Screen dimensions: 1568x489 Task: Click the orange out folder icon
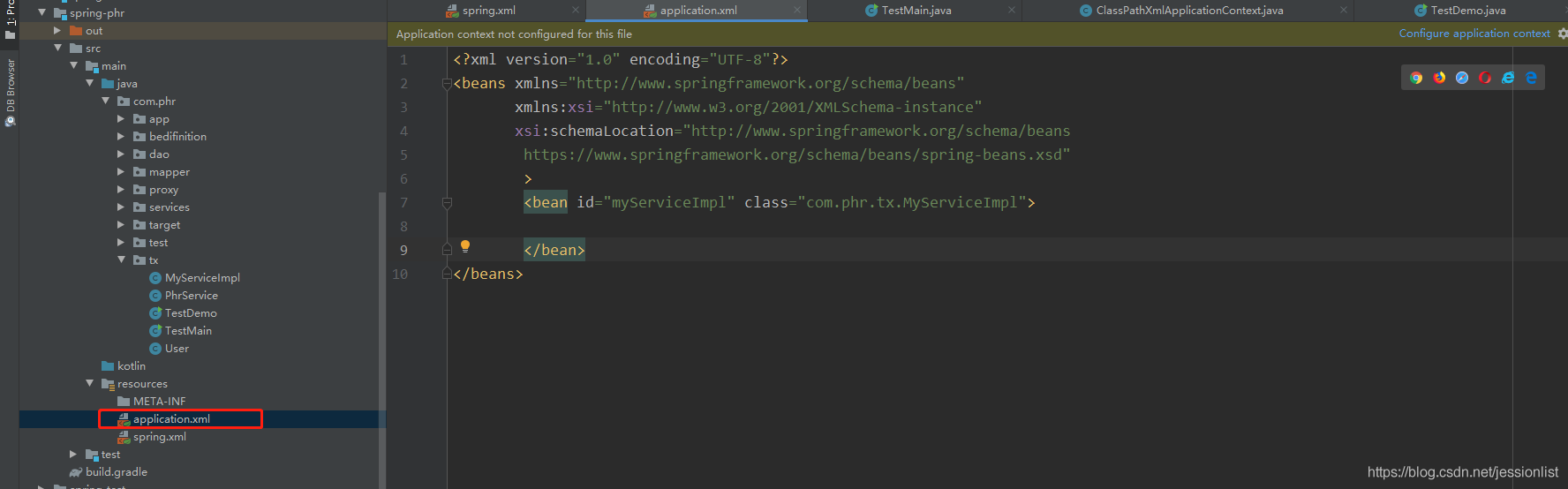[x=76, y=31]
